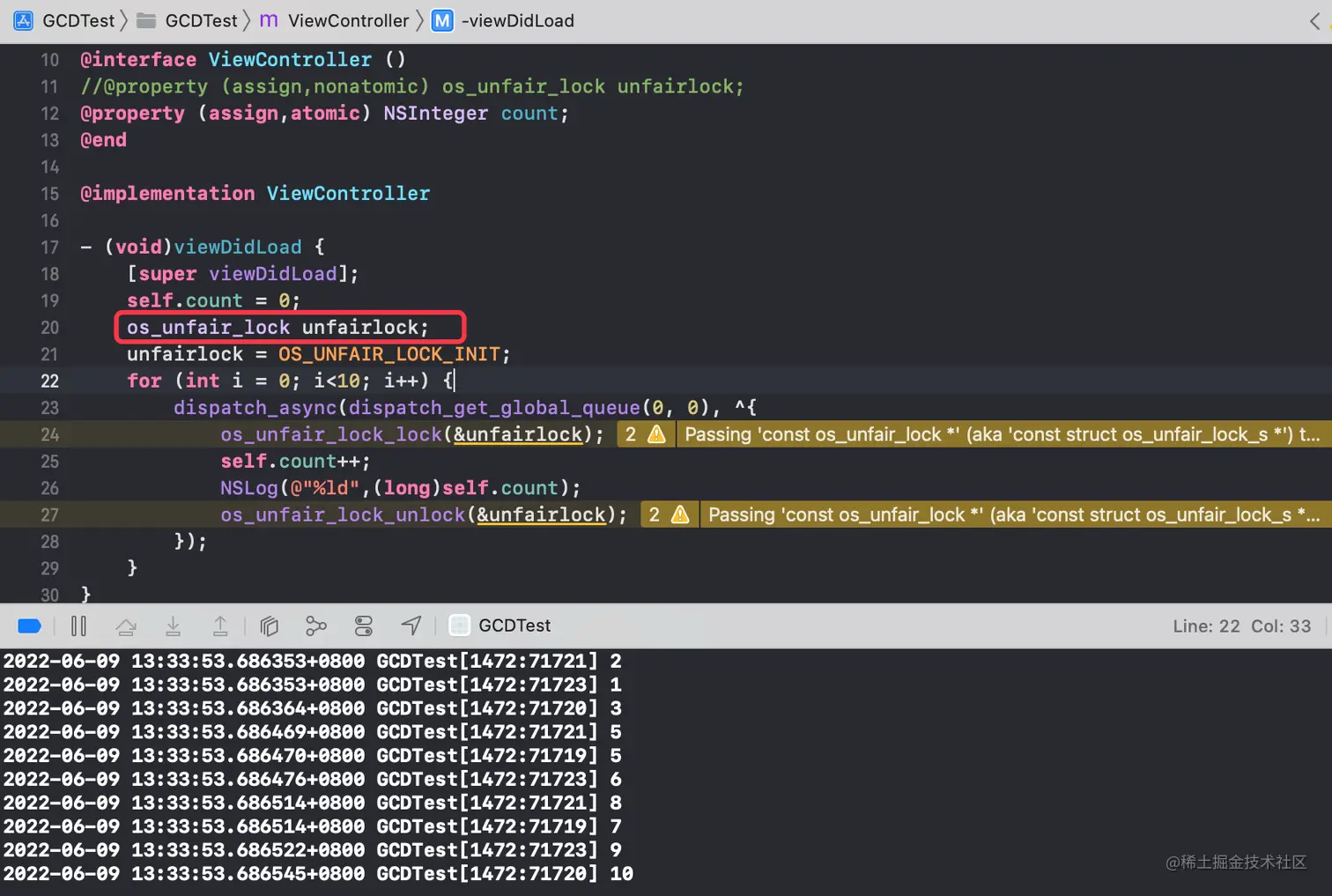Select the GCDTest process in debug bar
Screen dimensions: 1332x896
(500, 626)
